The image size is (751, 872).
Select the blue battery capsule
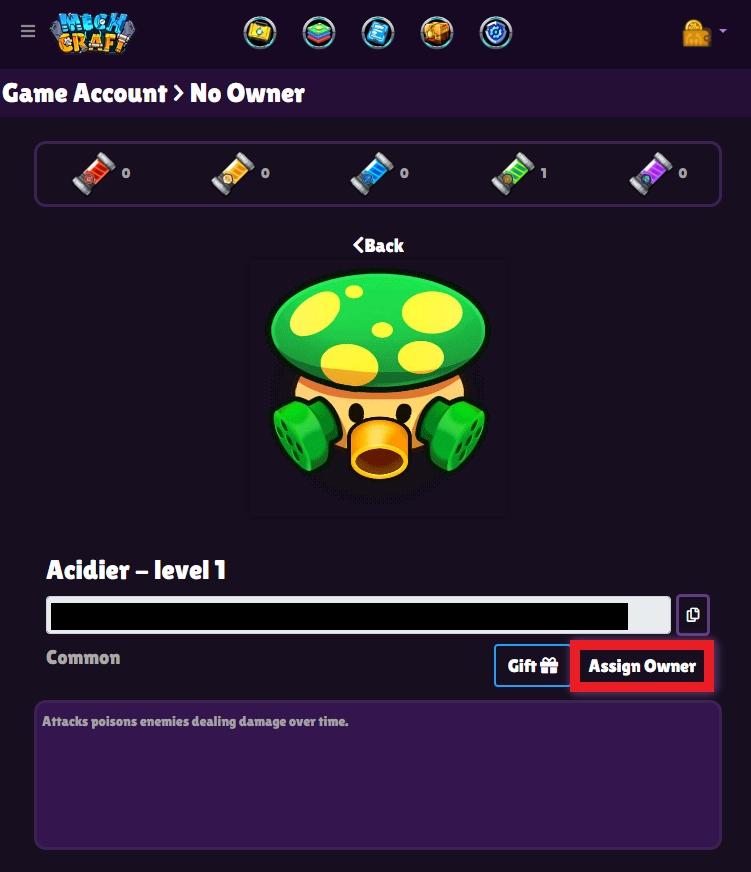[372, 174]
